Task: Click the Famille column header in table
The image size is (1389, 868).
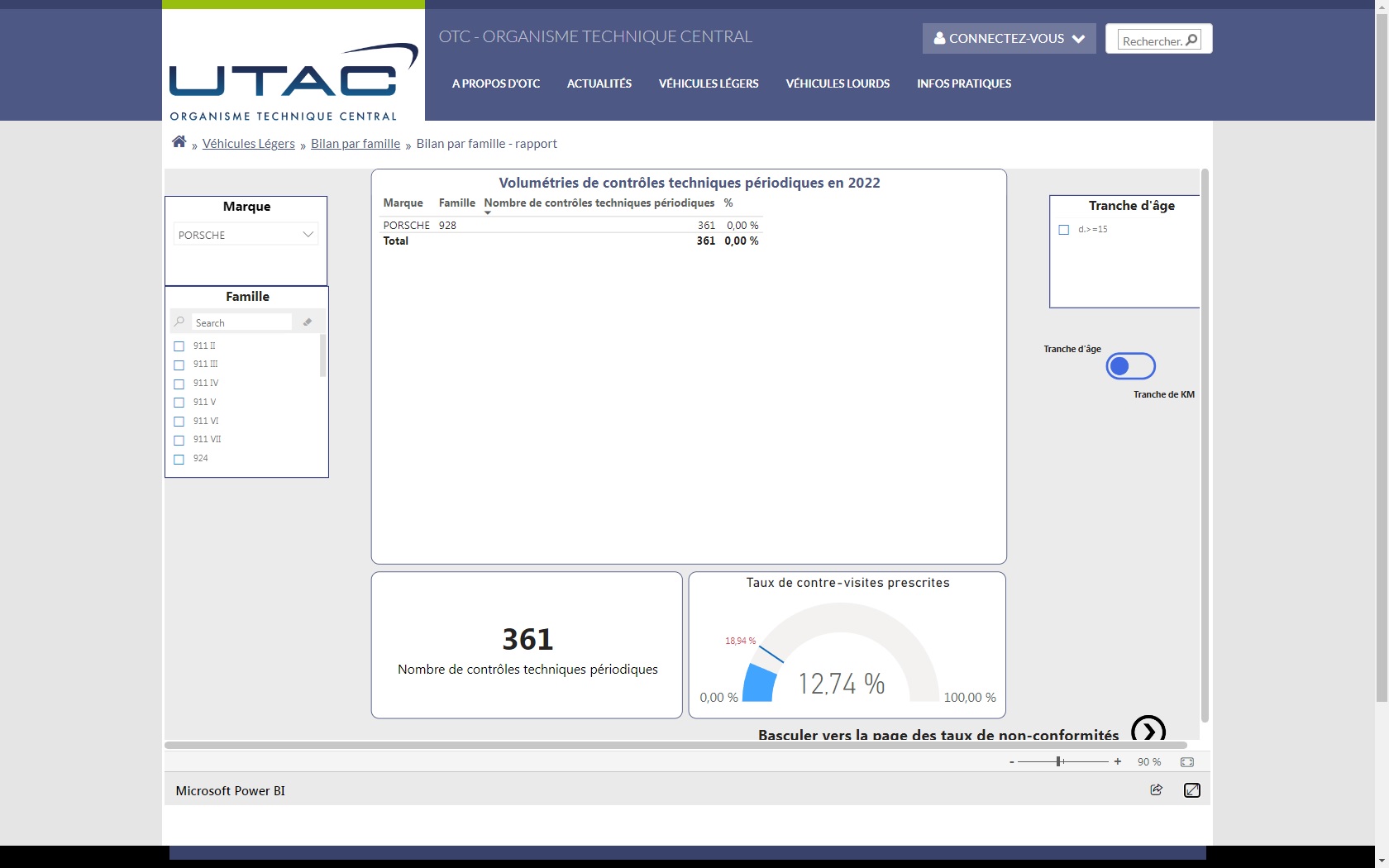Action: (x=457, y=203)
